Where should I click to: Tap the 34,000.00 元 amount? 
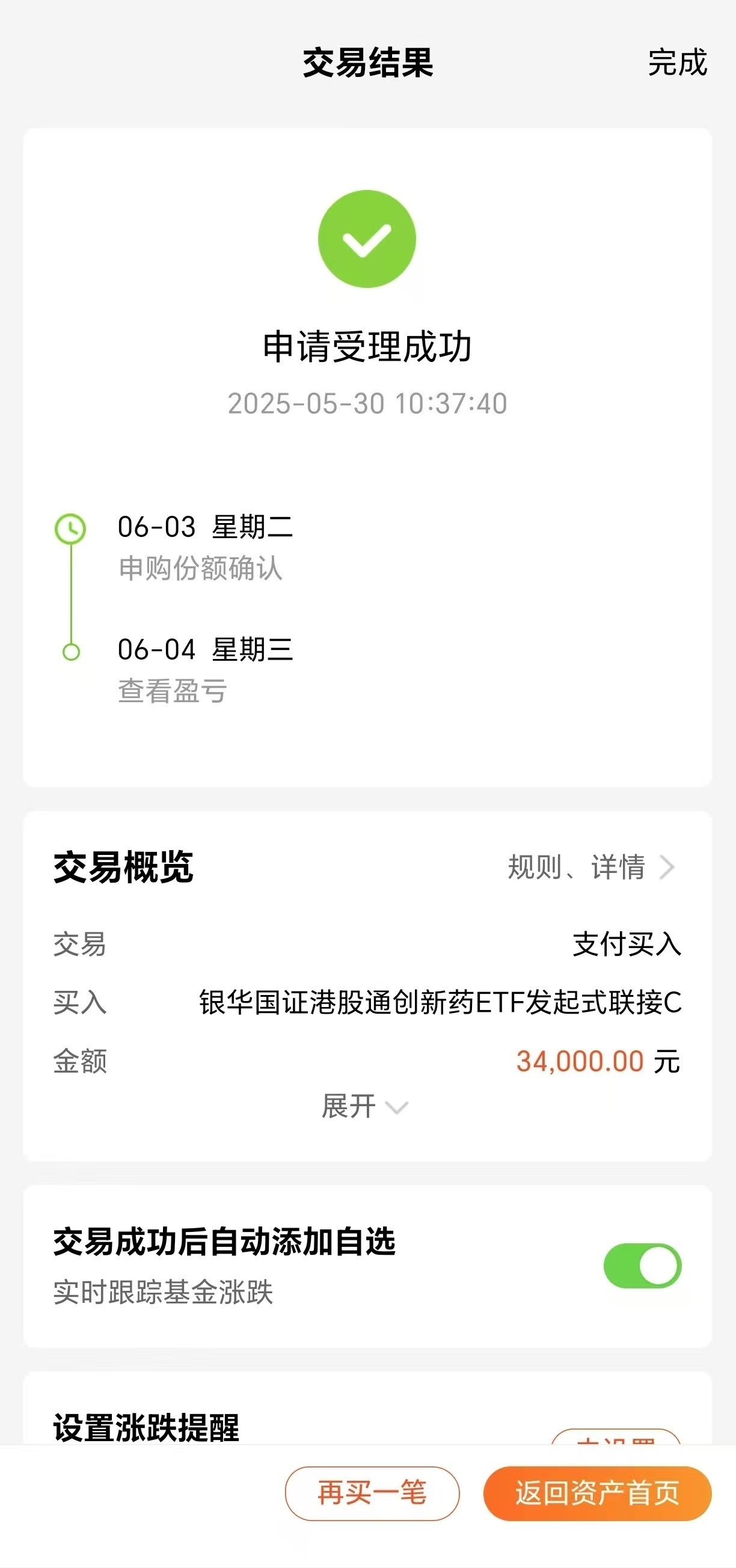point(598,1062)
